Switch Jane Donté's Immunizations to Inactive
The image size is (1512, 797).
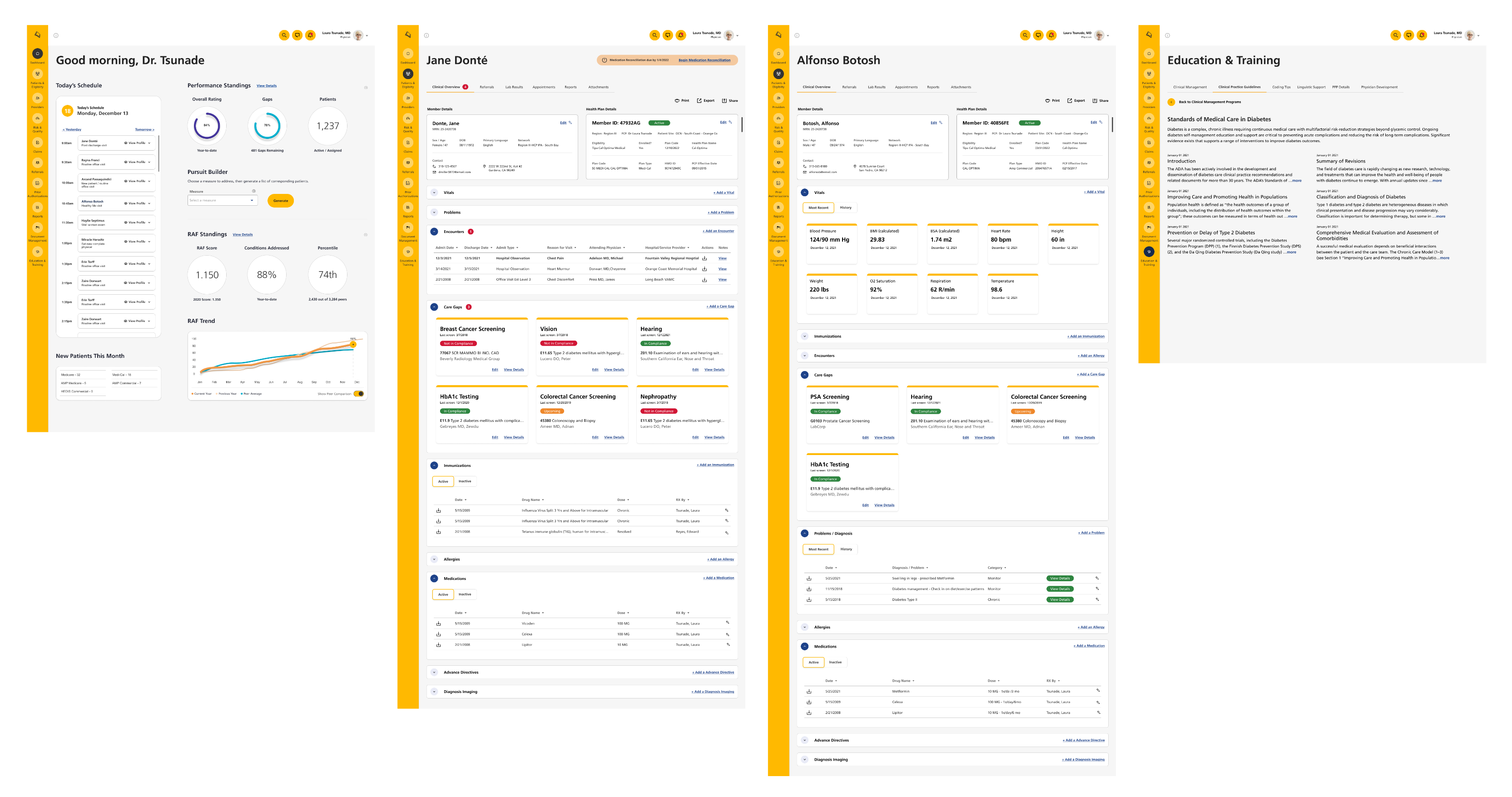pyautogui.click(x=464, y=481)
